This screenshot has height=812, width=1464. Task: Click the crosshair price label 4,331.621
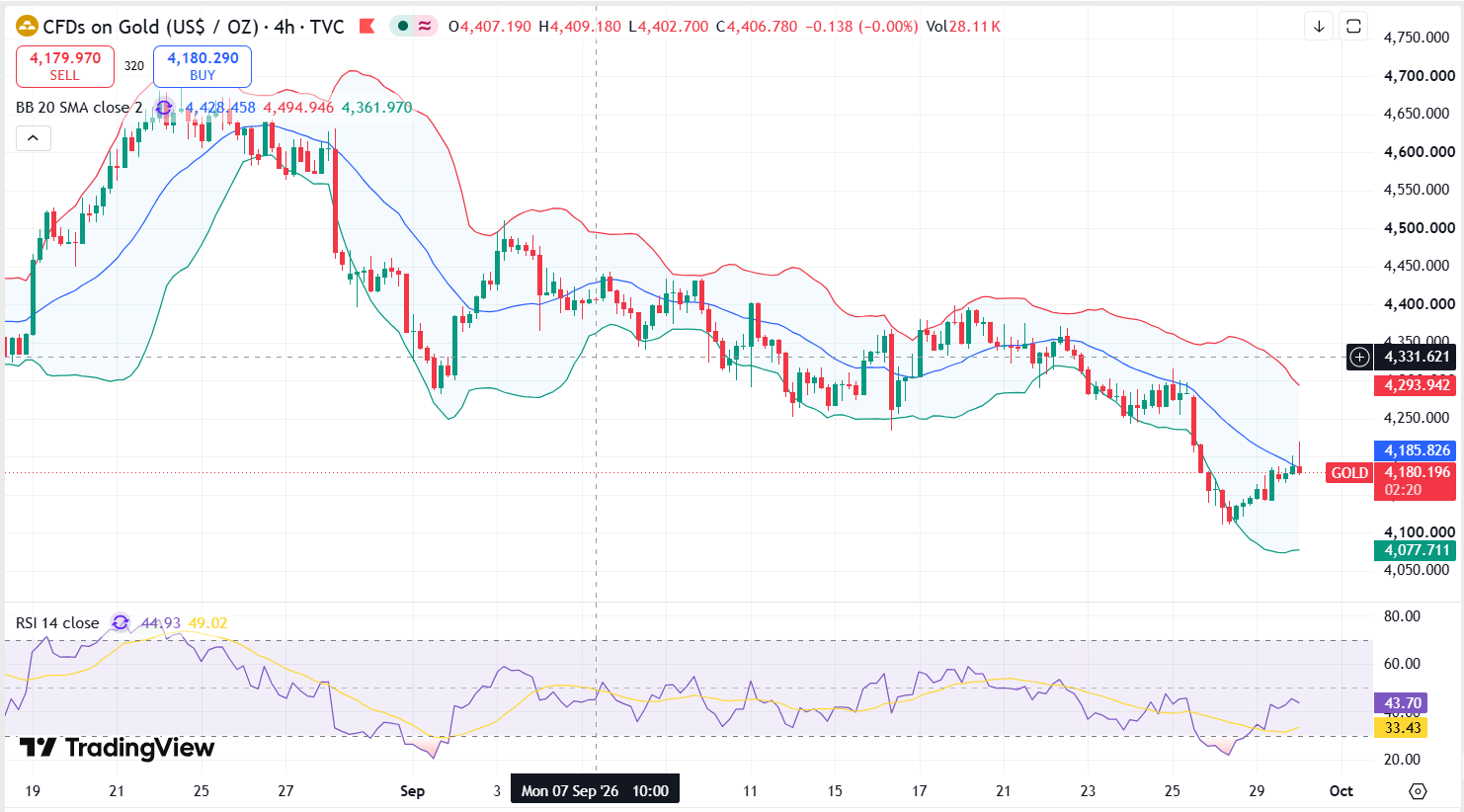coord(1415,357)
